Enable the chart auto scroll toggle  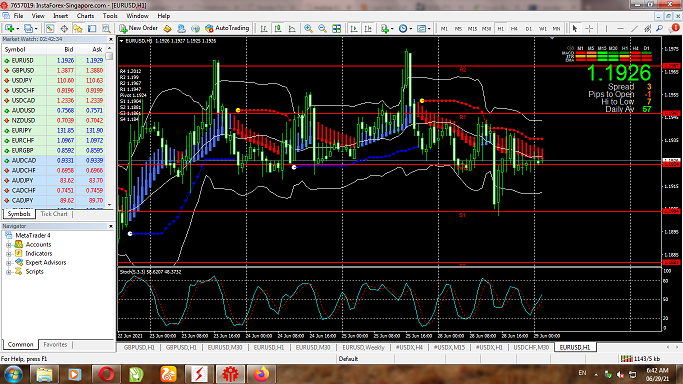tap(354, 28)
